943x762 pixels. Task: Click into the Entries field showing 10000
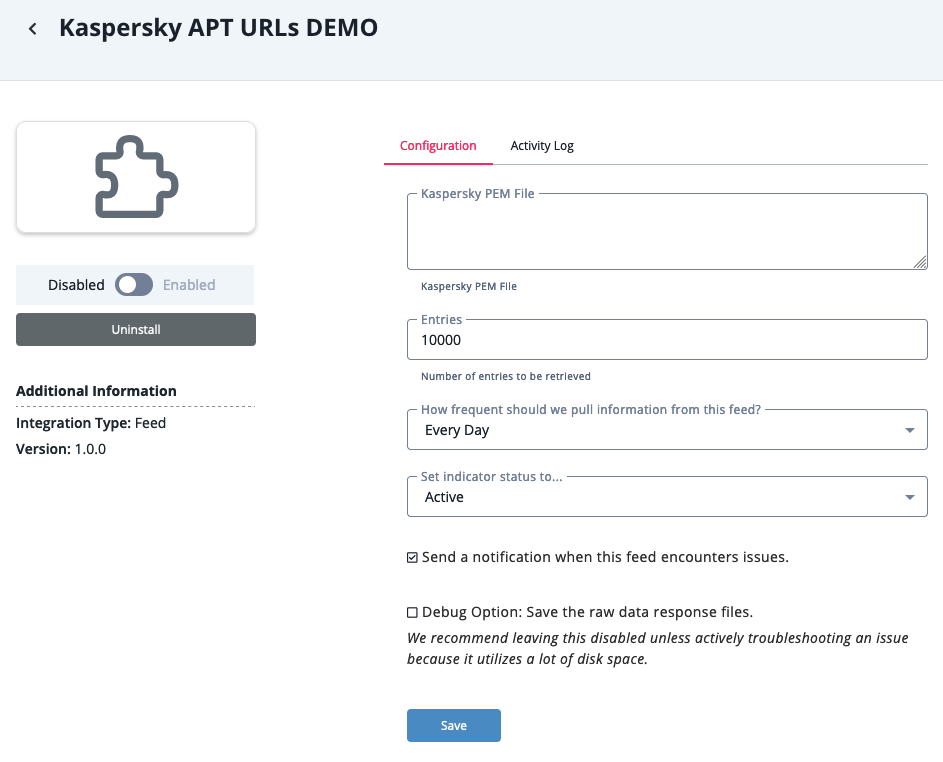click(x=667, y=340)
